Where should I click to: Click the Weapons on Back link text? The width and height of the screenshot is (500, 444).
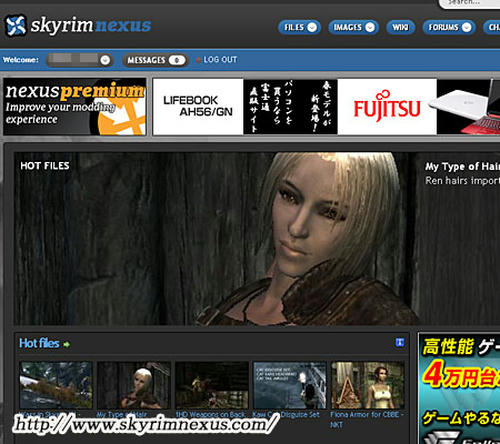click(211, 415)
